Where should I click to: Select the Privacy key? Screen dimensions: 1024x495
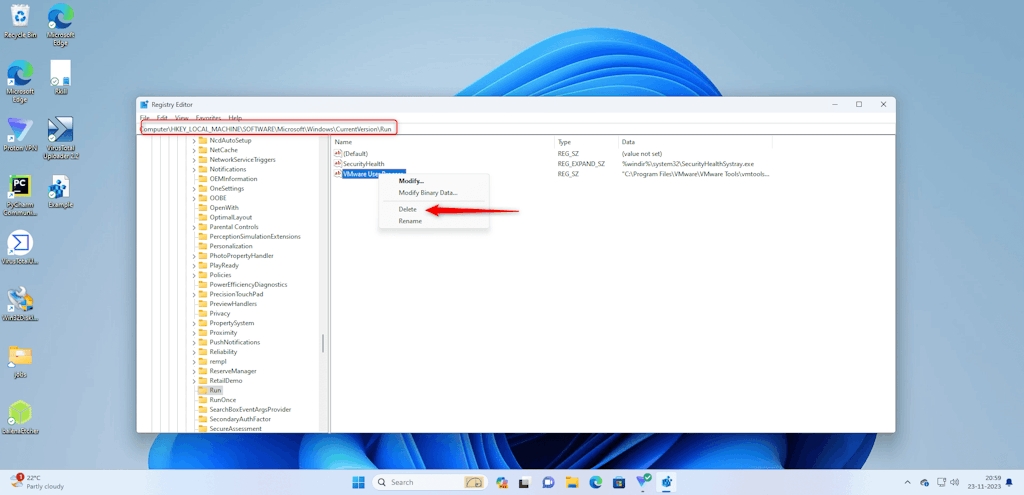pos(214,313)
